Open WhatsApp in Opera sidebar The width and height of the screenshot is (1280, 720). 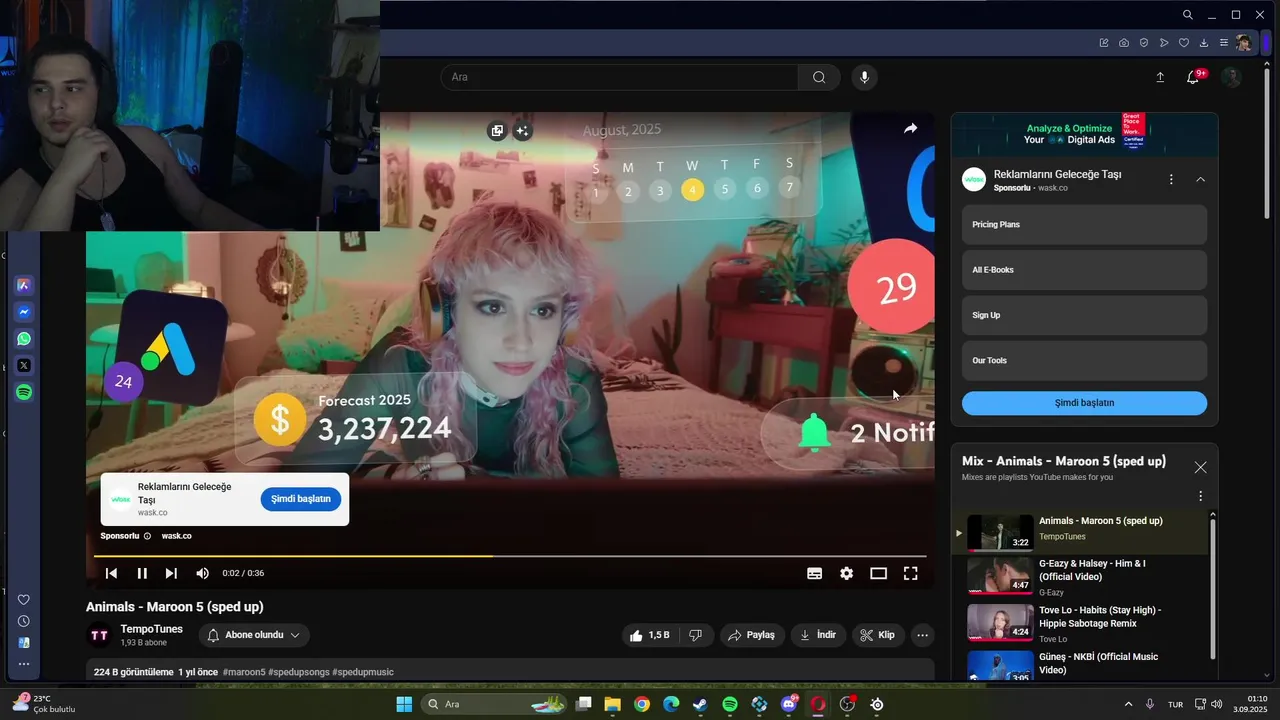(x=24, y=339)
